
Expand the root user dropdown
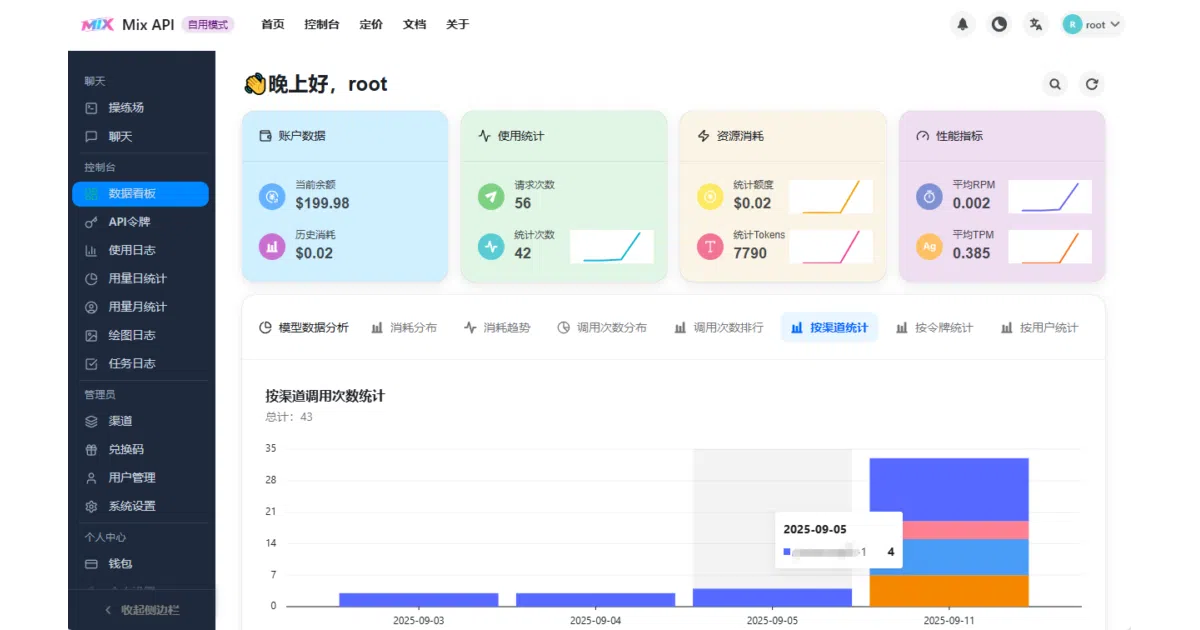click(1093, 24)
